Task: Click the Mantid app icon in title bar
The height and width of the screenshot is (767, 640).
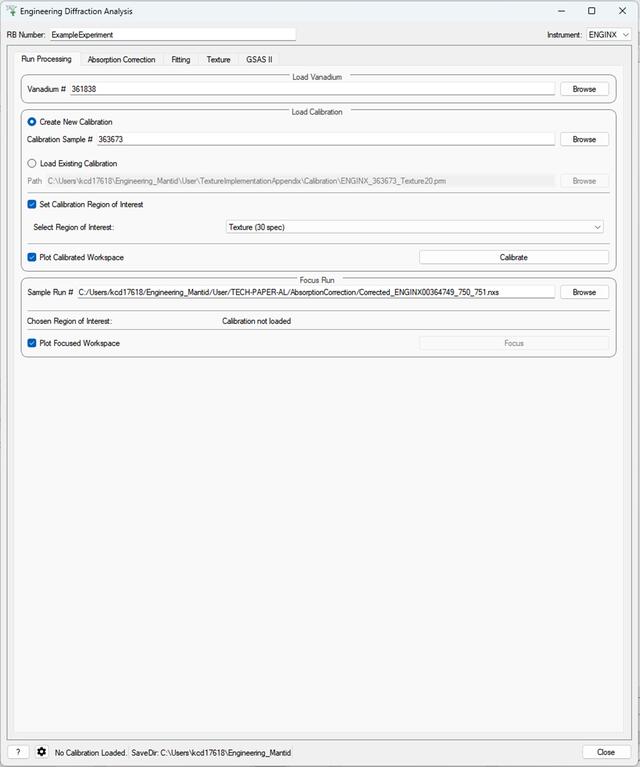Action: [11, 11]
